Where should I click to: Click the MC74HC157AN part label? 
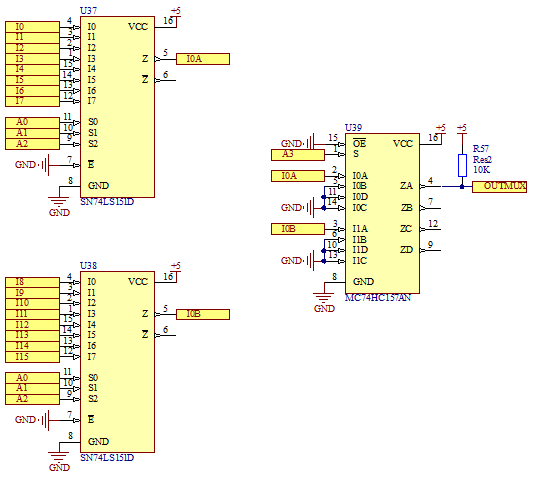point(378,298)
